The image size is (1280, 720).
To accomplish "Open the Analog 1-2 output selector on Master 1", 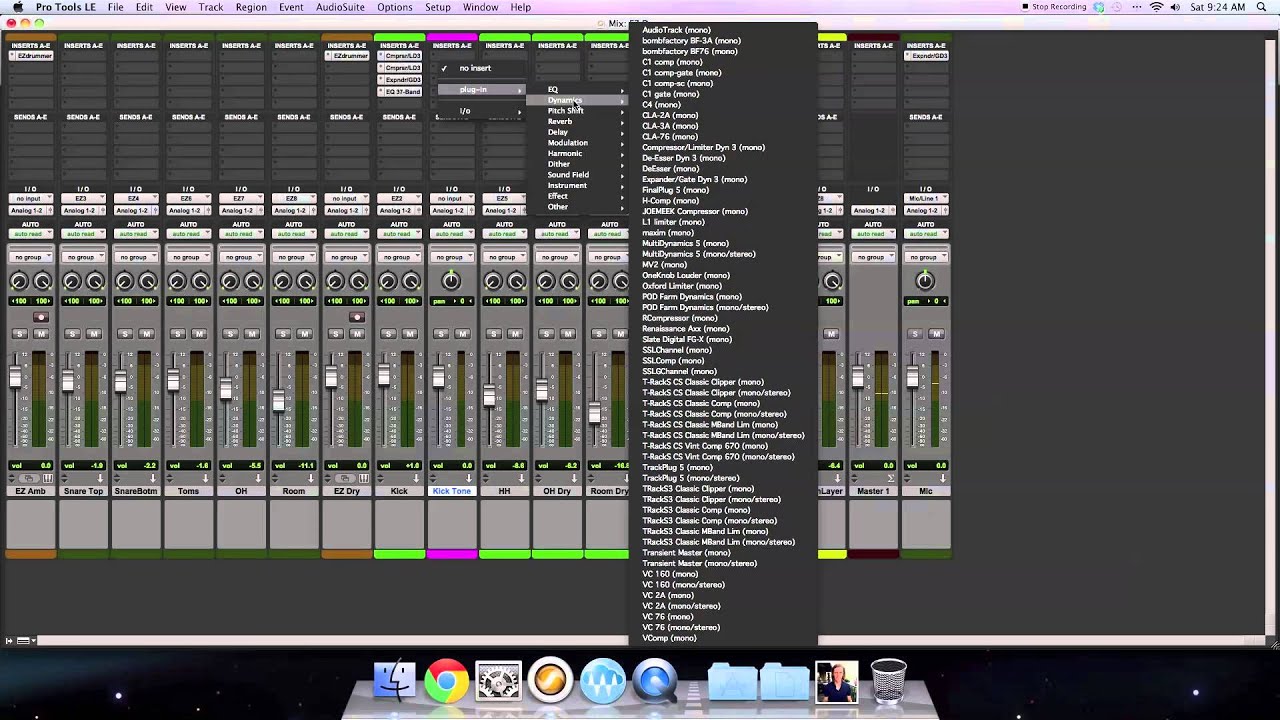I will [873, 210].
